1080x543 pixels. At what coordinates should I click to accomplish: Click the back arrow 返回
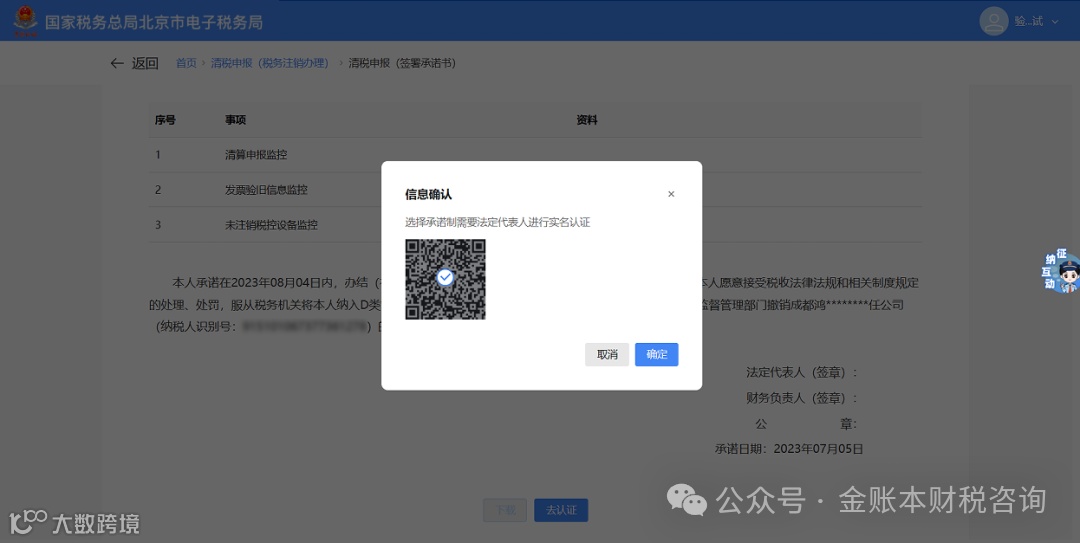pos(134,63)
